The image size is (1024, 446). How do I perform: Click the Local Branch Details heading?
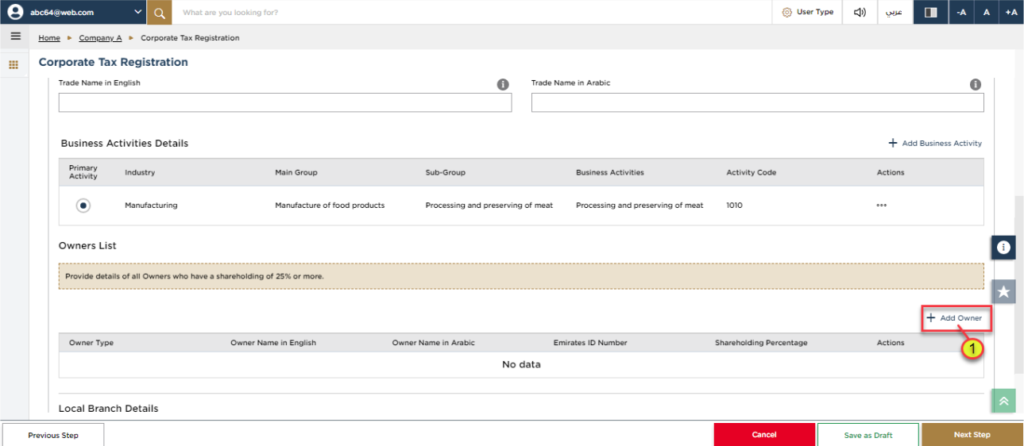pos(108,408)
